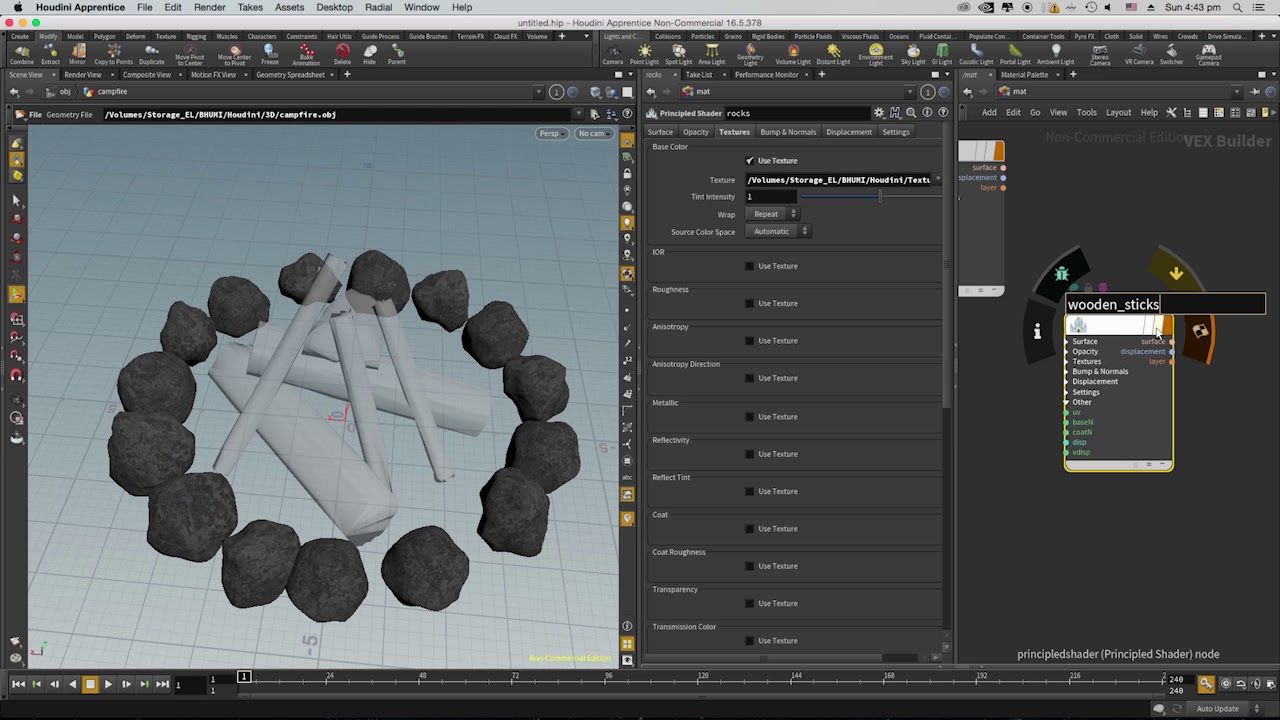1280x720 pixels.
Task: Click the Texture file path field
Action: [837, 180]
